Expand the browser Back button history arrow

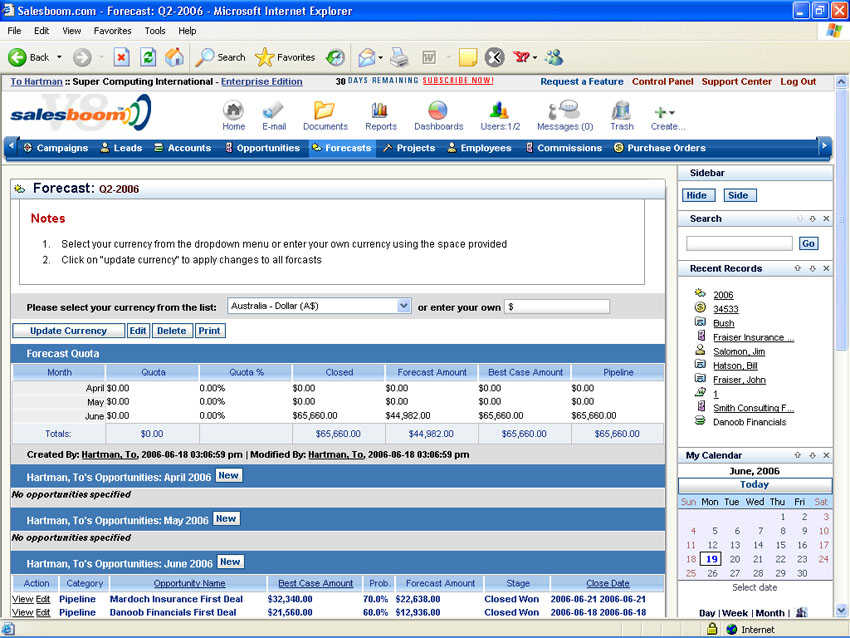click(x=60, y=58)
